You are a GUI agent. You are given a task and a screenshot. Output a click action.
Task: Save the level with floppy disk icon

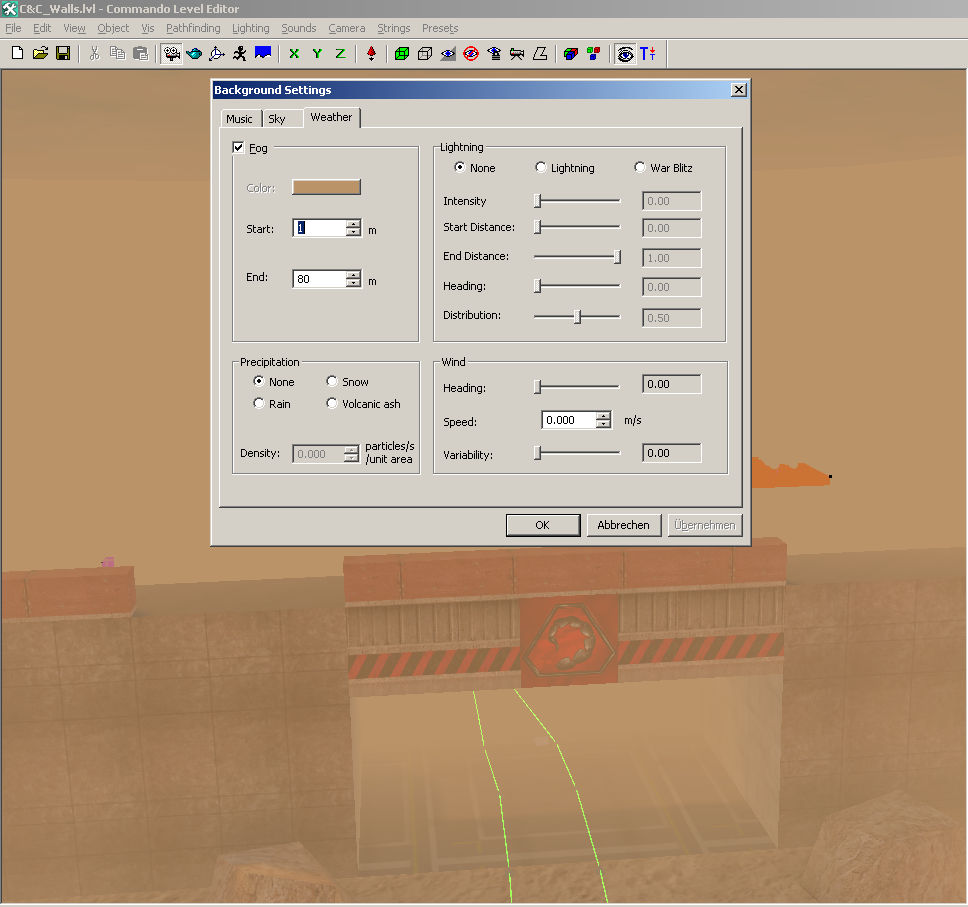click(x=62, y=53)
